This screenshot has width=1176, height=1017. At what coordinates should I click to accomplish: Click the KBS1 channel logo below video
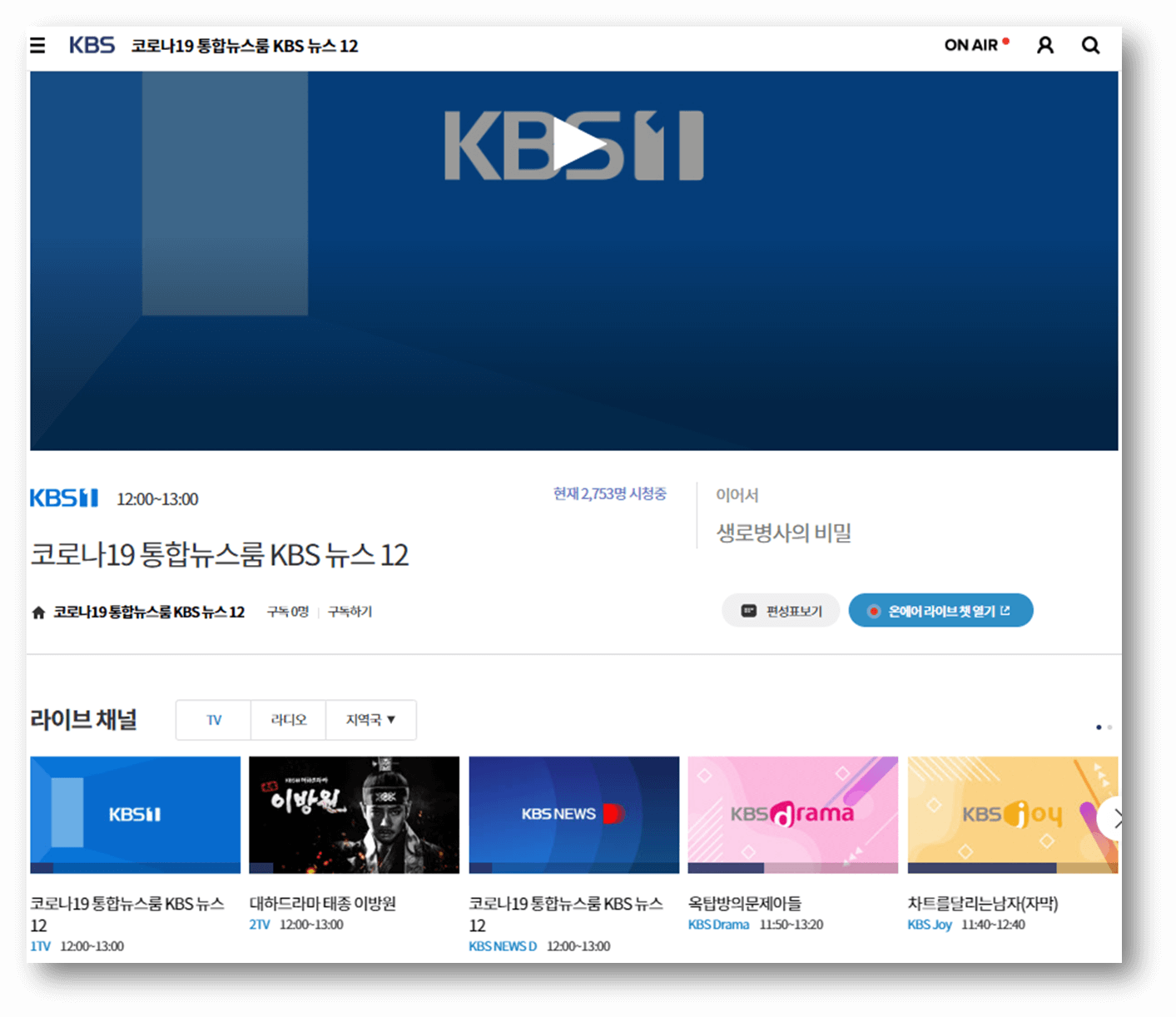tap(64, 498)
